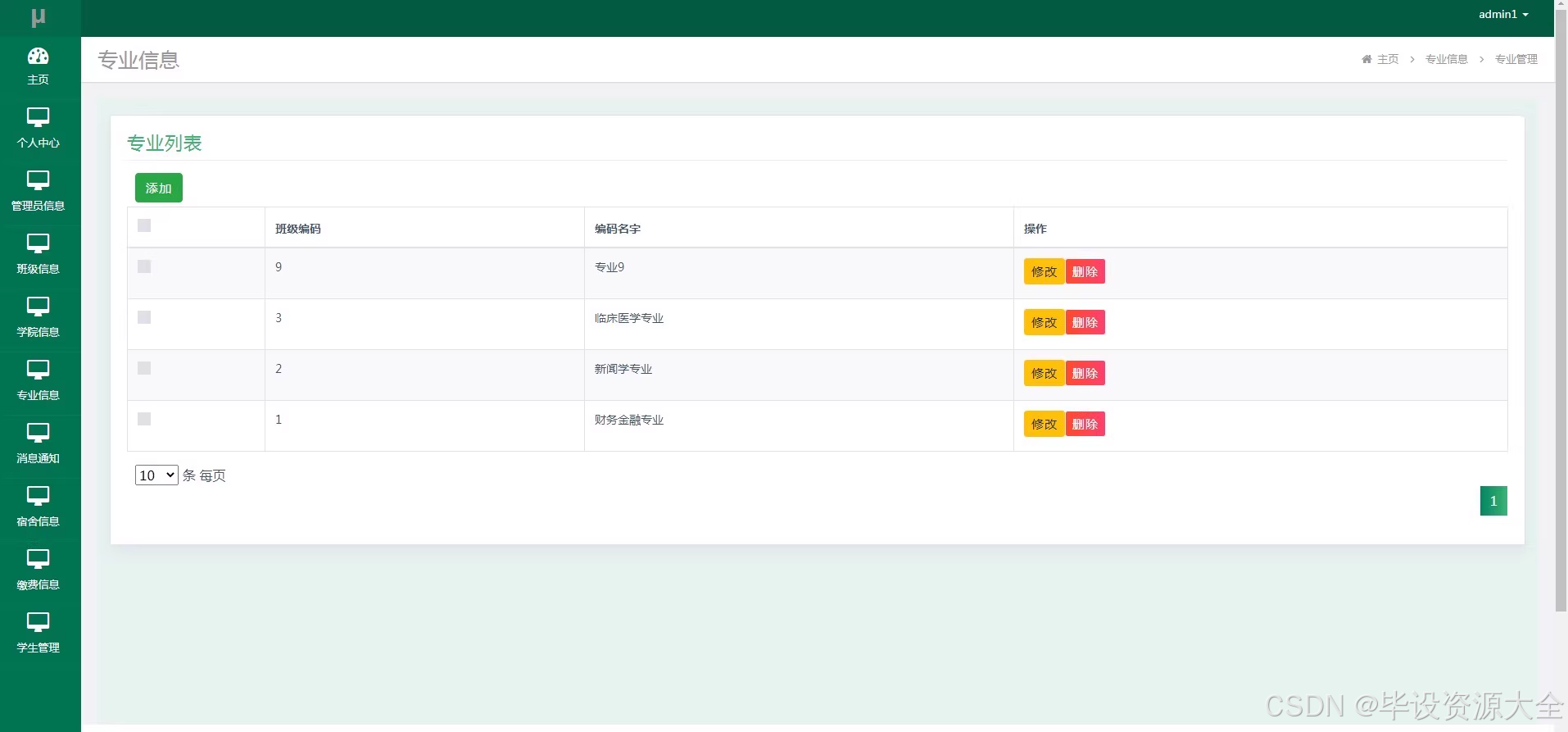Toggle the select-all checkbox in table header
1568x732 pixels.
tap(144, 225)
